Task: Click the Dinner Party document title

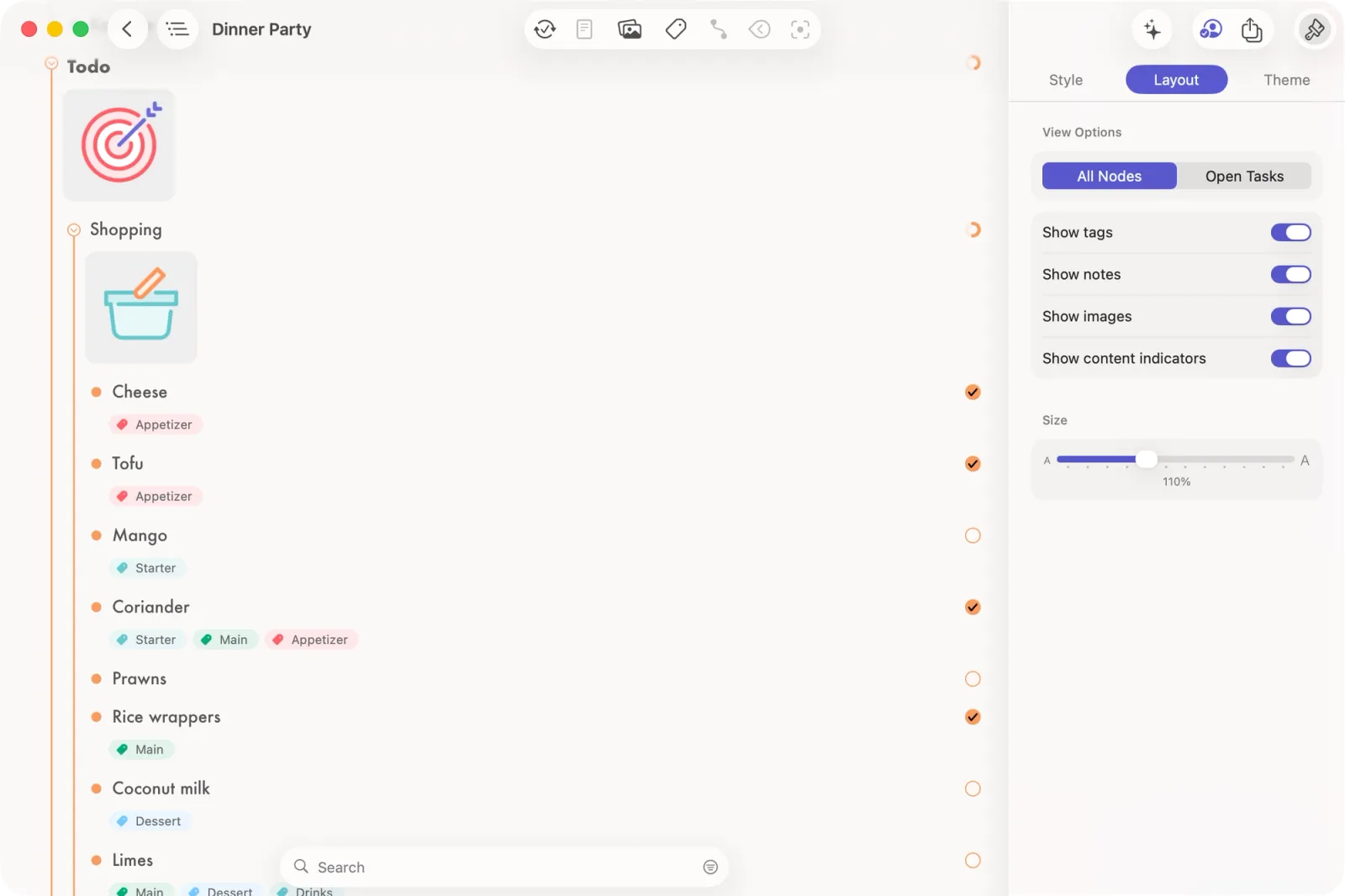Action: click(261, 29)
